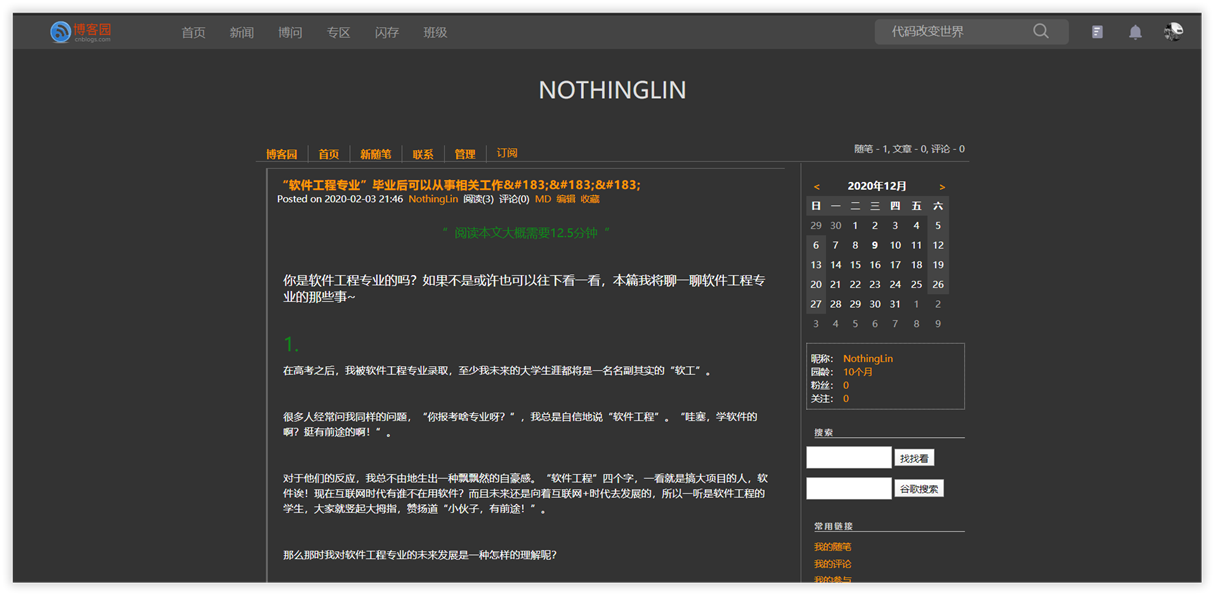The image size is (1214, 595).
Task: Click the 找找看 button
Action: 914,458
